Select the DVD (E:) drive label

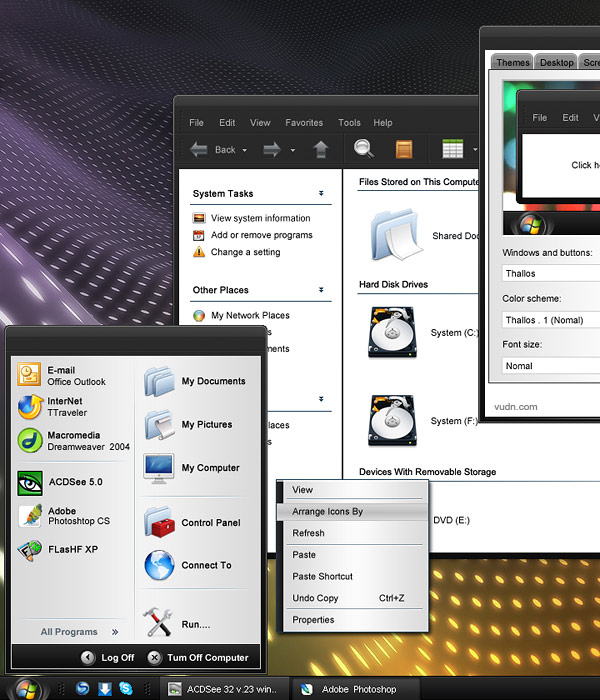coord(451,520)
